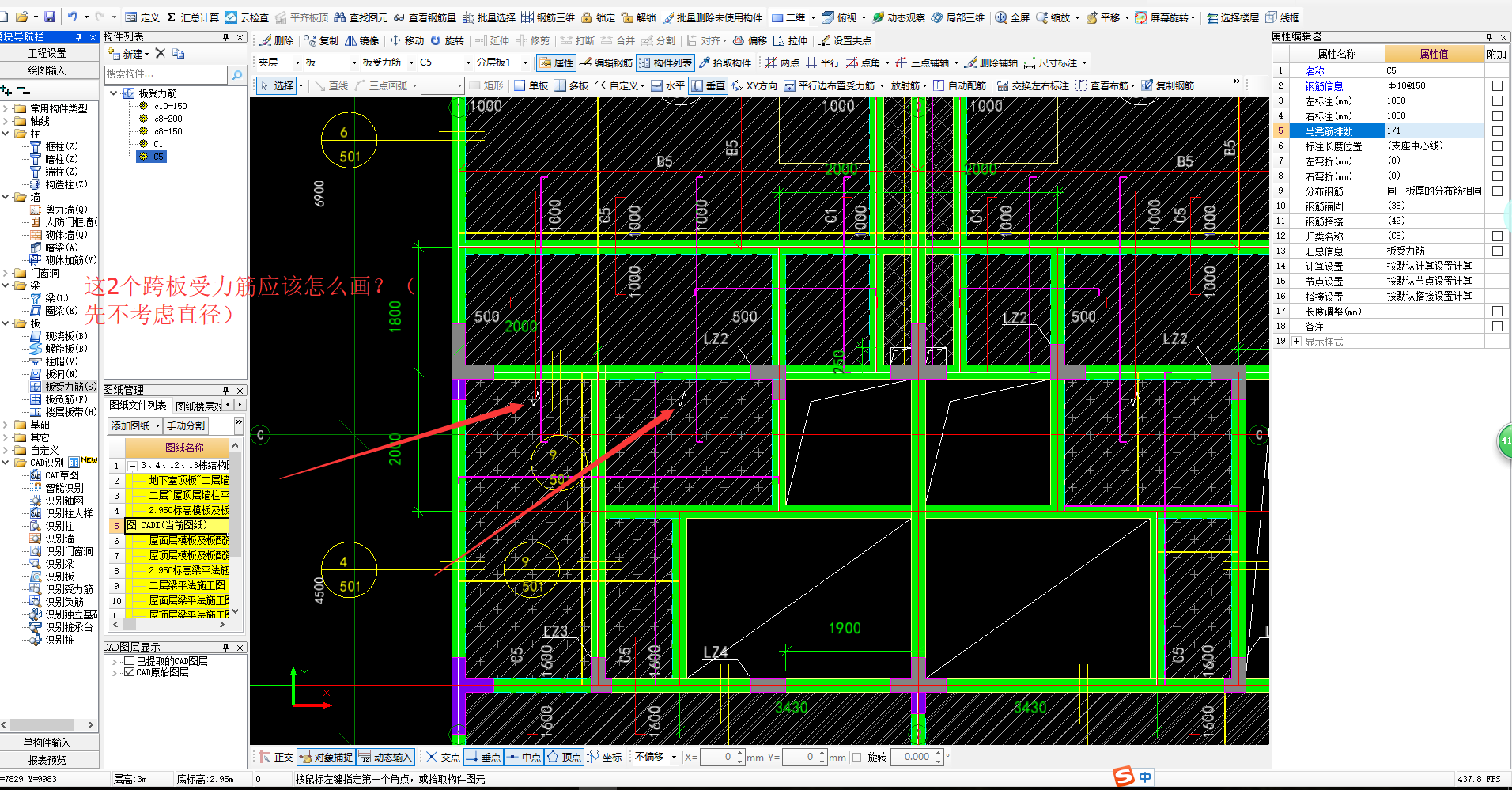This screenshot has width=1512, height=790.
Task: Expand 显示样式 property row
Action: [x=1296, y=342]
